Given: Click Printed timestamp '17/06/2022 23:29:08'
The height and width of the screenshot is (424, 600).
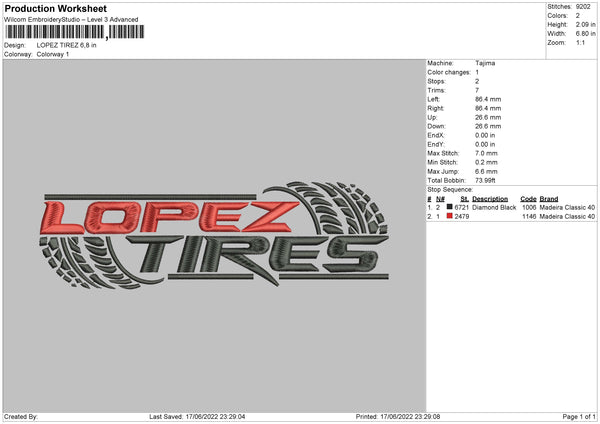Looking at the screenshot, I should (410, 417).
